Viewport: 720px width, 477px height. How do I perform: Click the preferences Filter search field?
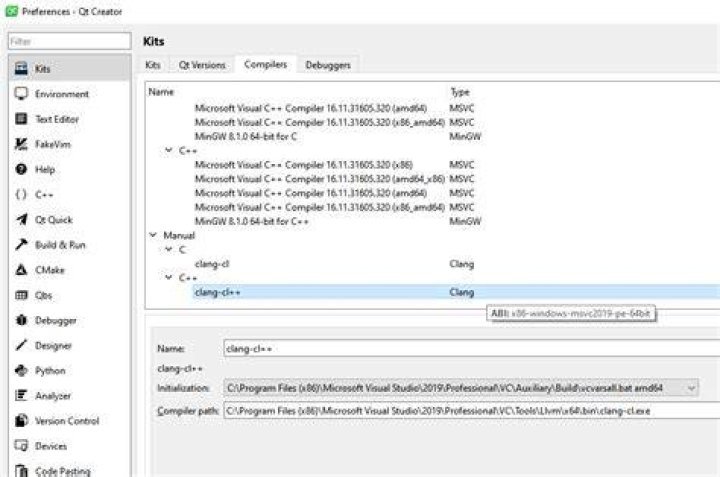[x=69, y=41]
